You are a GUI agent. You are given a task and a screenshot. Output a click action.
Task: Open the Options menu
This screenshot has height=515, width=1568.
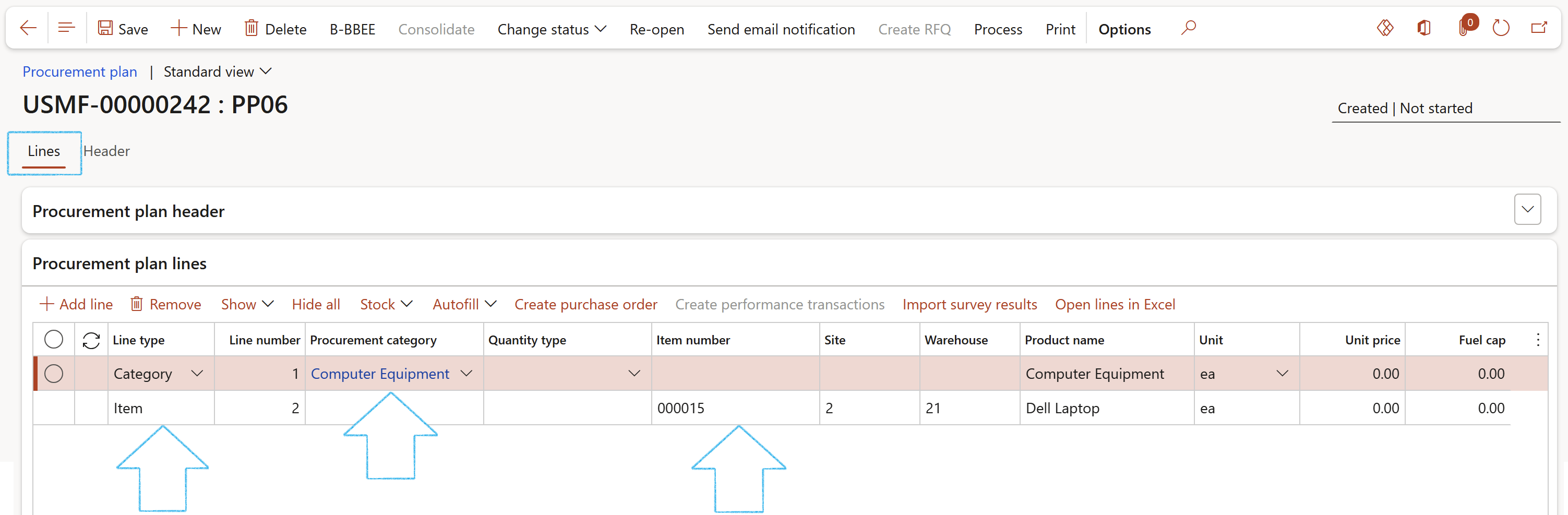pos(1124,29)
